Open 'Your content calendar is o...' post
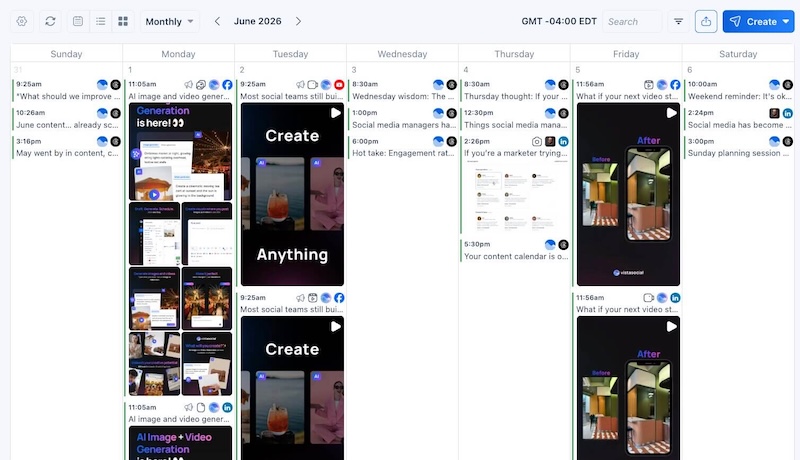The height and width of the screenshot is (460, 800). coord(516,257)
